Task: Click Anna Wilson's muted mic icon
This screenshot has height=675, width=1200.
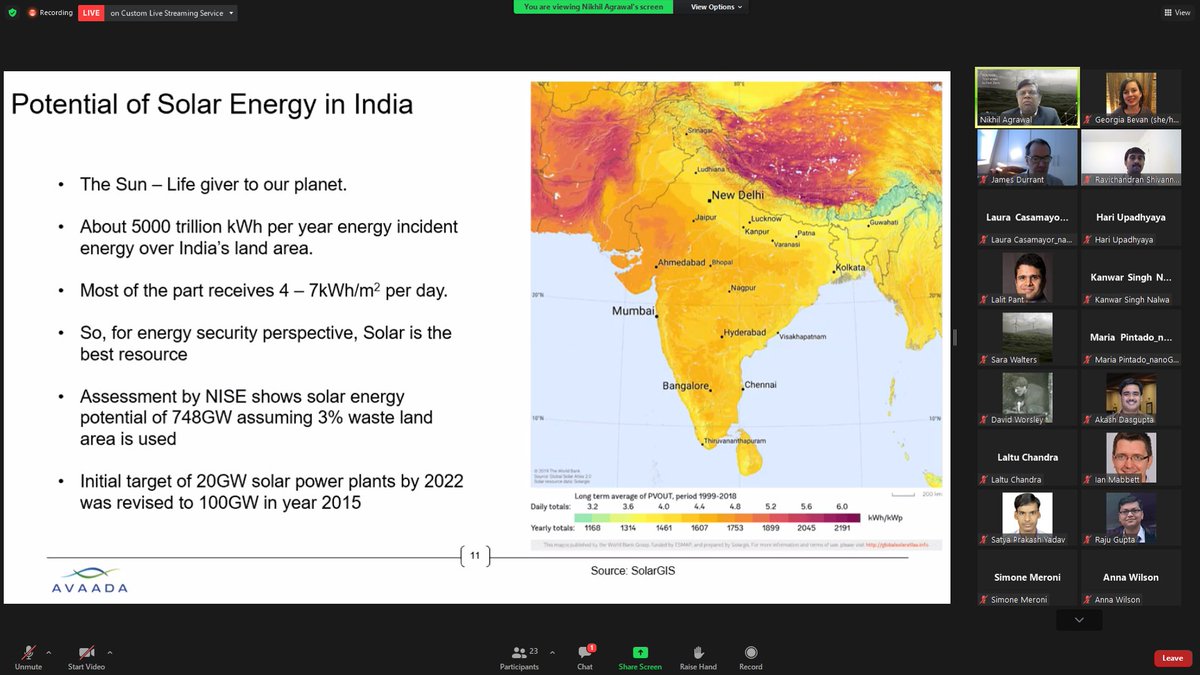Action: pos(1089,600)
